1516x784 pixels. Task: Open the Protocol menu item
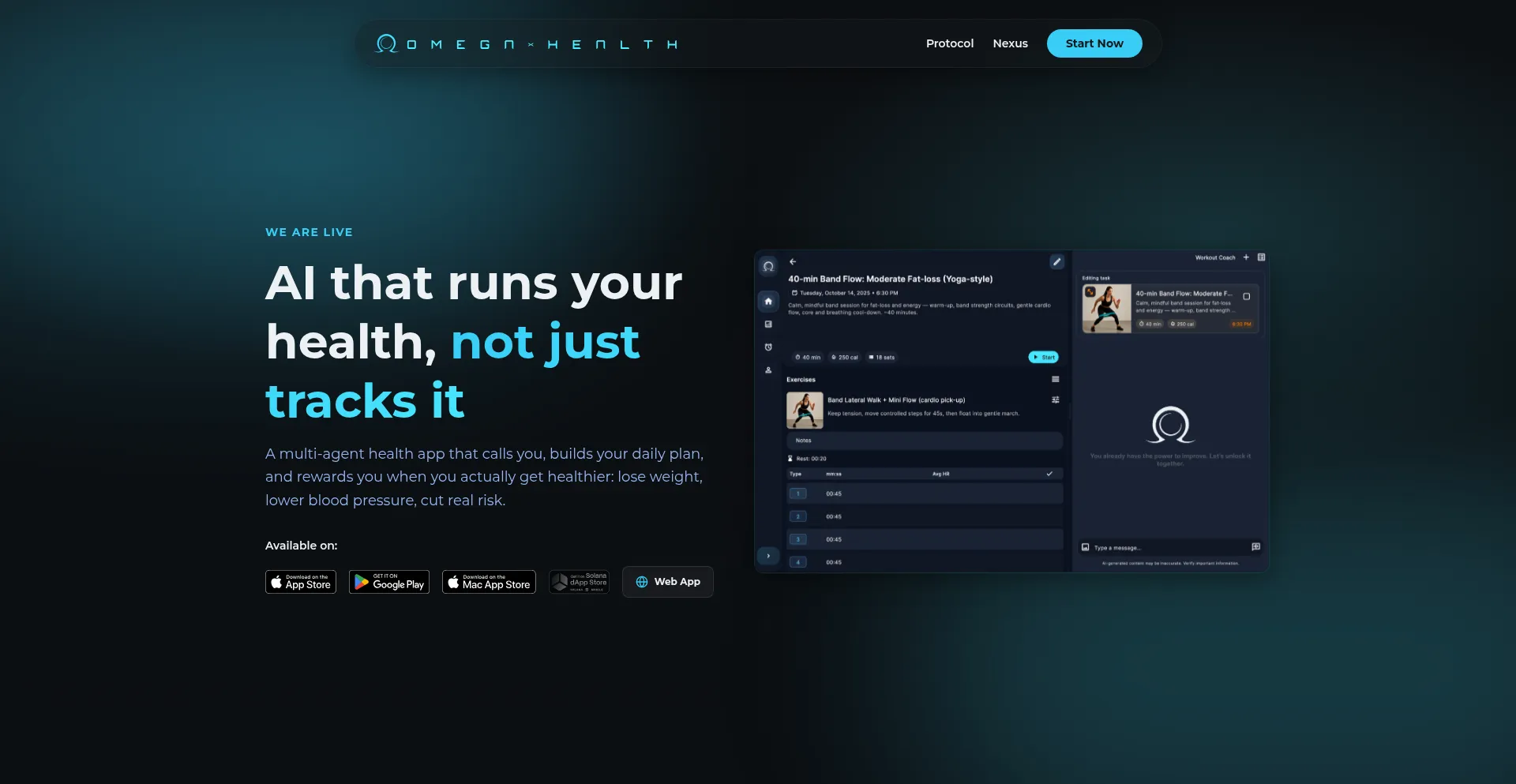pyautogui.click(x=949, y=43)
